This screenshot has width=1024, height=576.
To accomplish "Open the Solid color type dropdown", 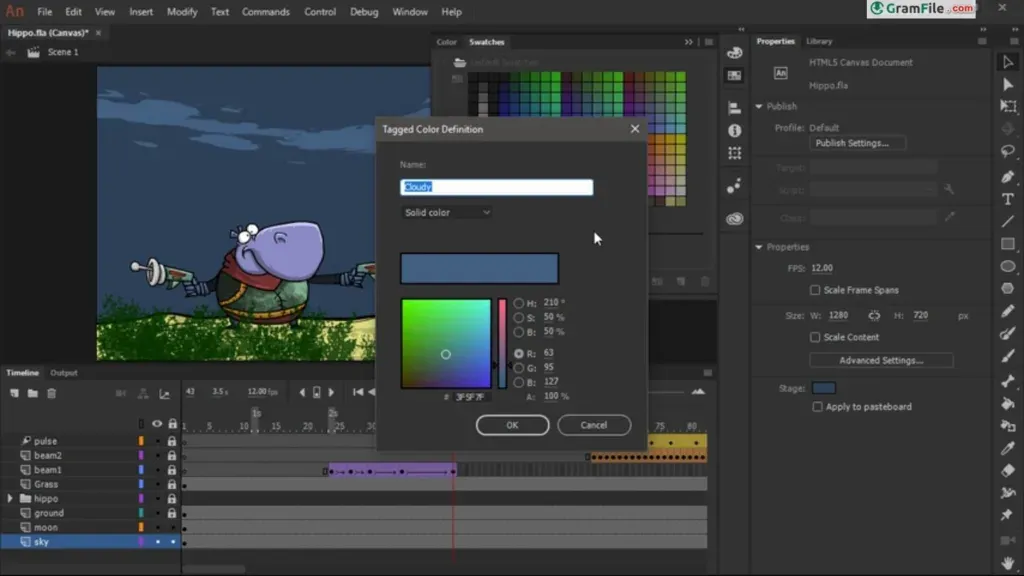I will [x=446, y=212].
